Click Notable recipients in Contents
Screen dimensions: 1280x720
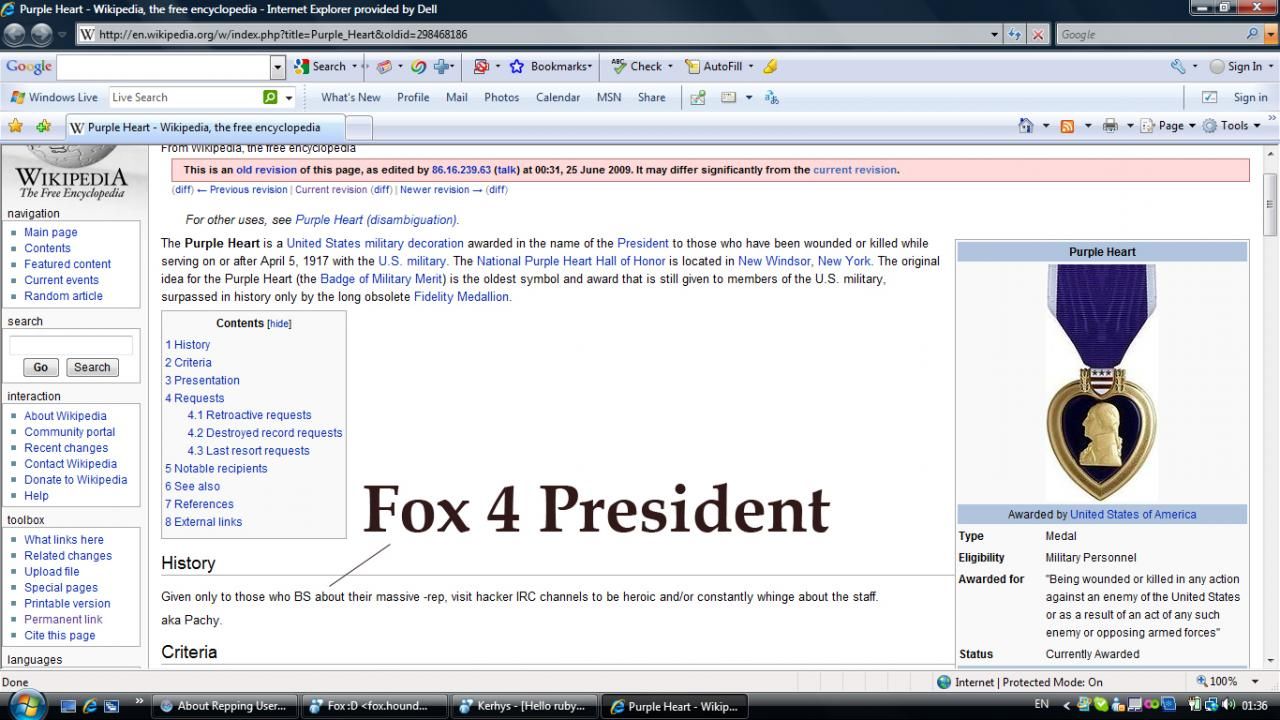coord(216,468)
